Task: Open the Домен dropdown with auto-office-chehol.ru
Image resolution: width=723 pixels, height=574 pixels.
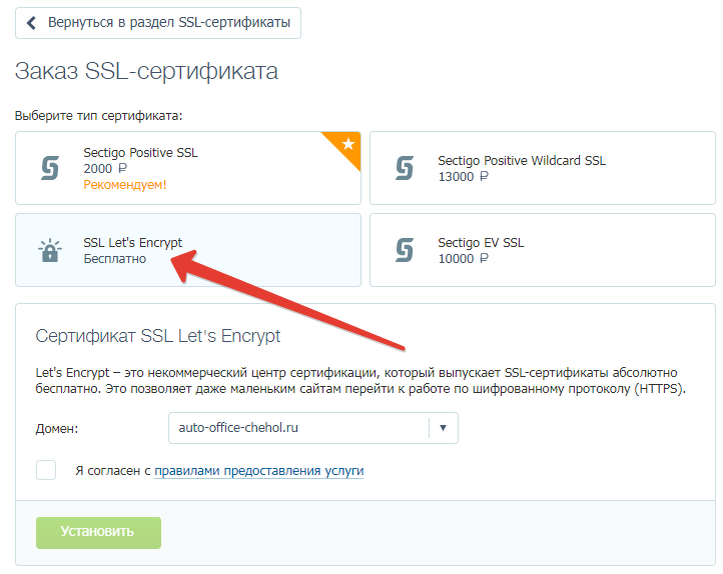Action: [x=313, y=428]
